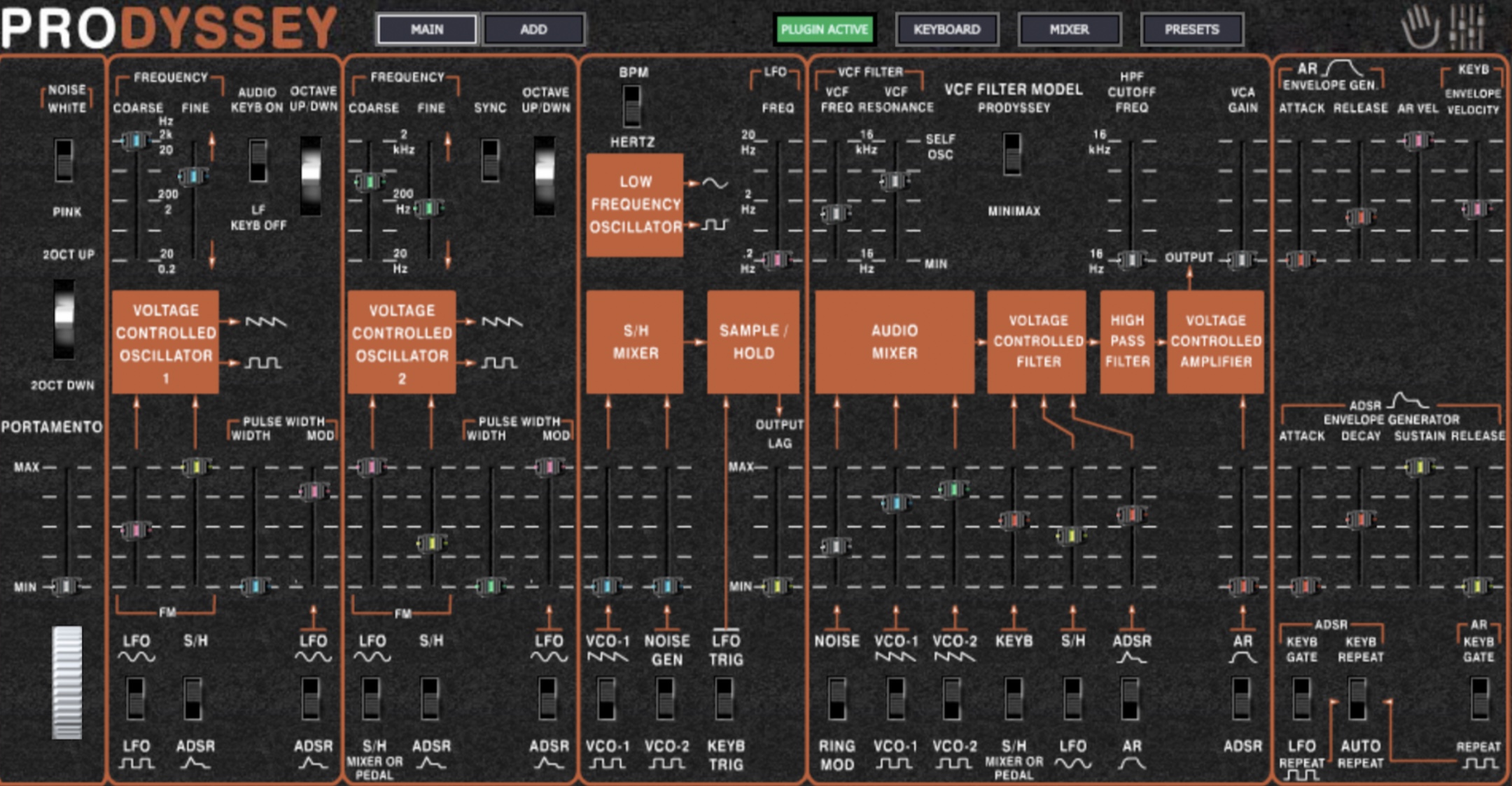This screenshot has width=1512, height=786.
Task: Toggle the LFO BPM/Hertz switch
Action: pos(631,106)
